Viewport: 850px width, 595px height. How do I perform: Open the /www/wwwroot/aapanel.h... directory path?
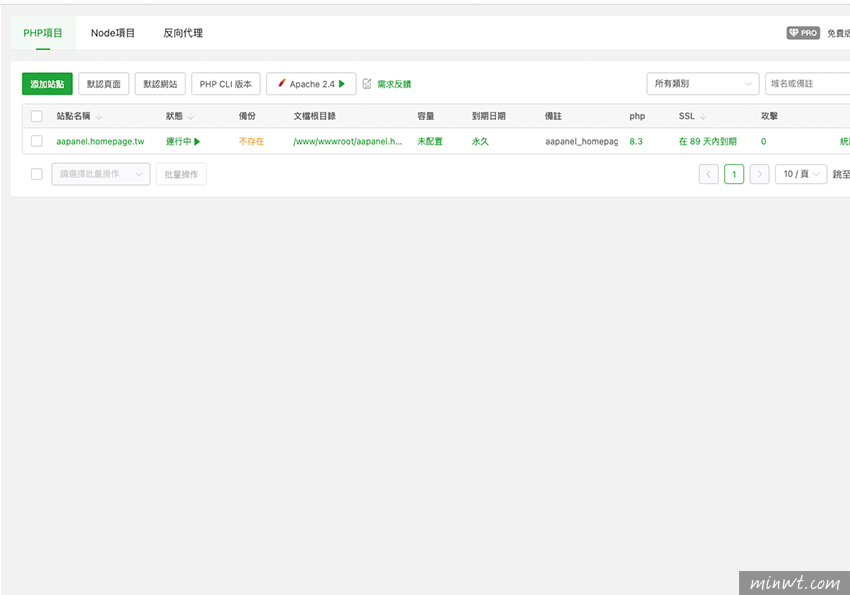[x=347, y=141]
